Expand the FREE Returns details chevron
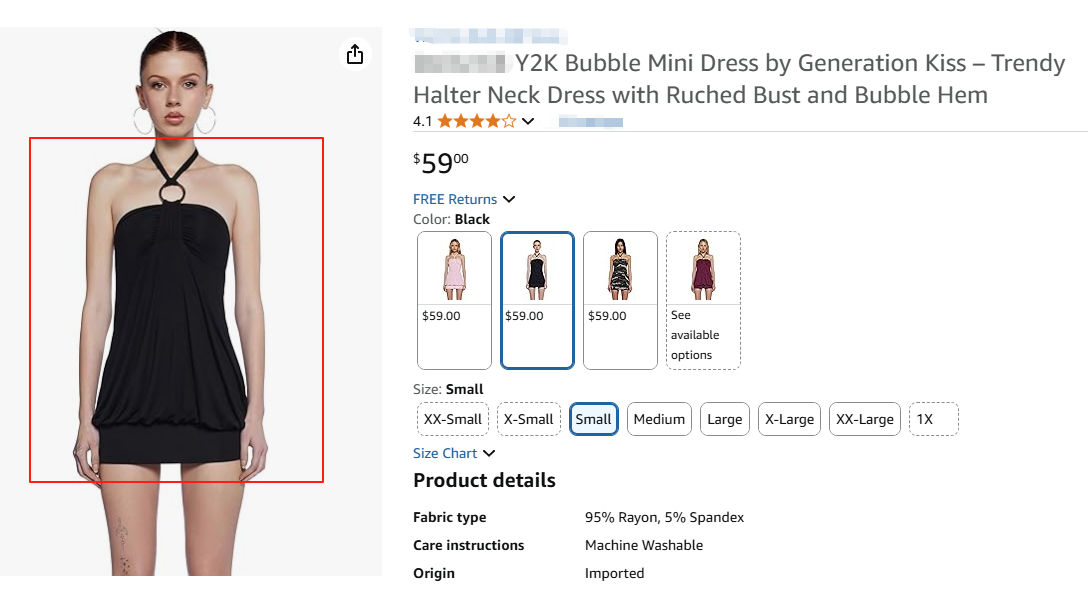The width and height of the screenshot is (1089, 593). [510, 199]
